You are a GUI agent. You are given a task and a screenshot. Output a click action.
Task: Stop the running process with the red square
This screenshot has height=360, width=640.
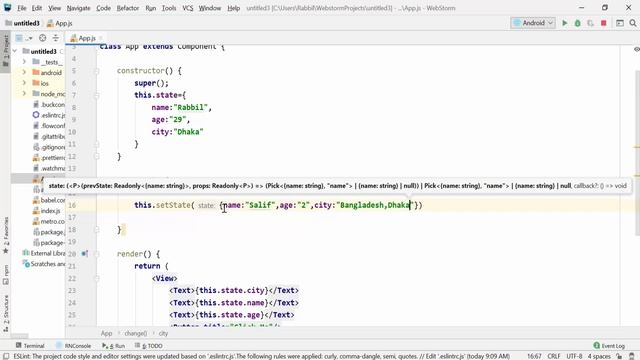604,23
